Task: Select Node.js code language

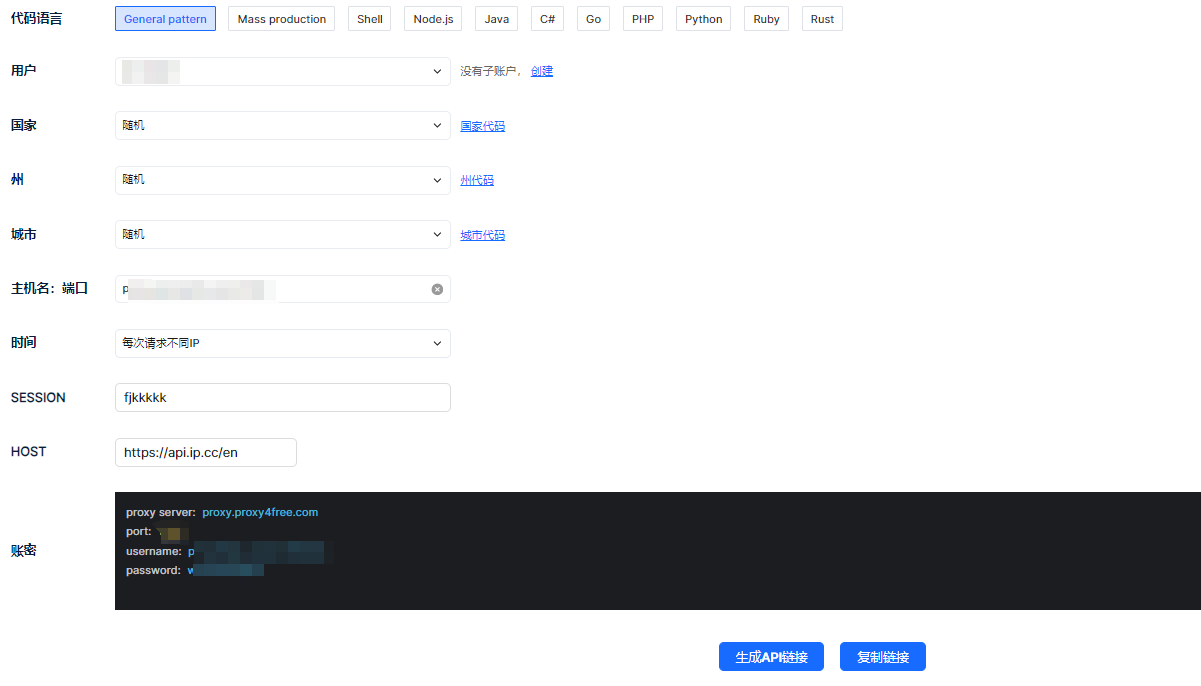Action: [x=433, y=19]
